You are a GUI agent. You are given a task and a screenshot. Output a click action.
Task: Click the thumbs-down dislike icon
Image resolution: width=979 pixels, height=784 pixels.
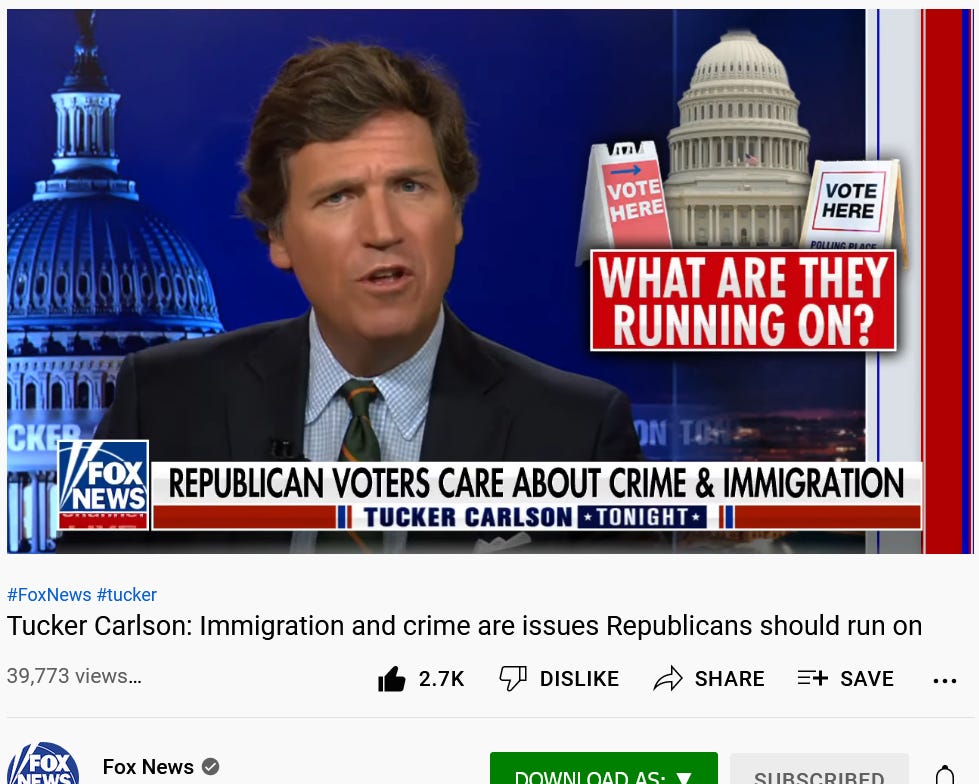point(513,679)
